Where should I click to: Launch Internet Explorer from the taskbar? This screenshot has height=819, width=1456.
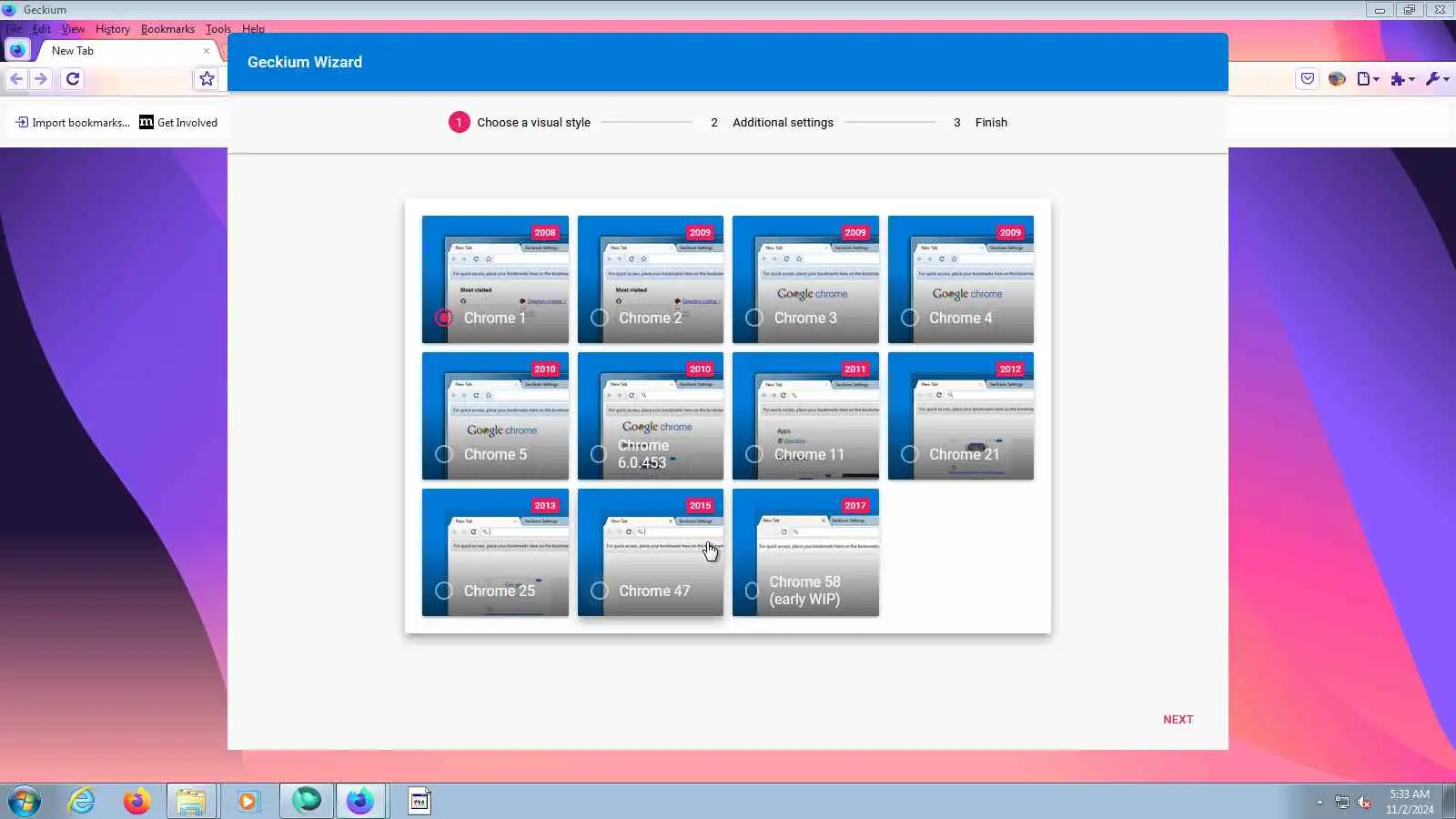coord(82,802)
